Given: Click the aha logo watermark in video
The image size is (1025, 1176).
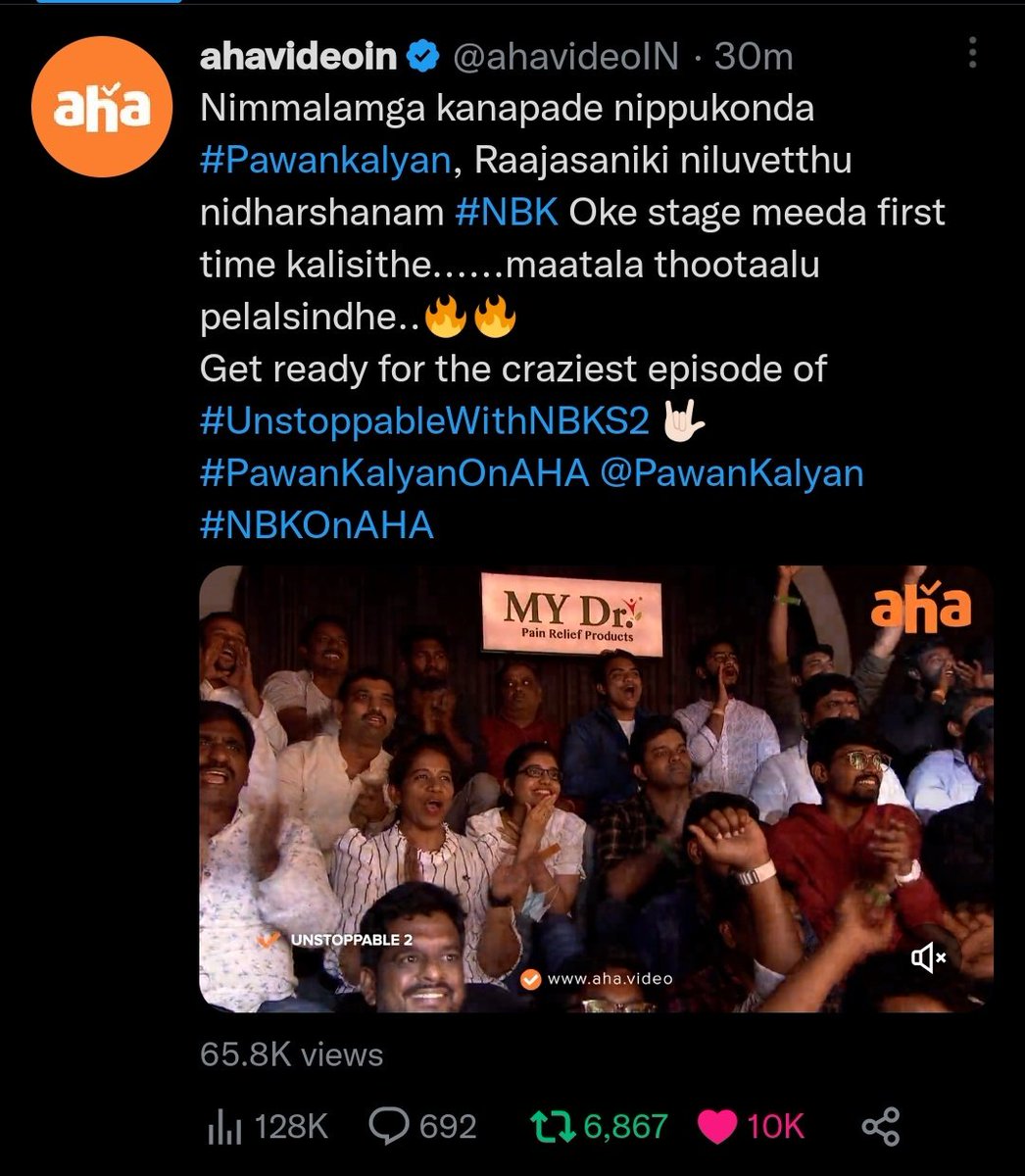Looking at the screenshot, I should [921, 610].
